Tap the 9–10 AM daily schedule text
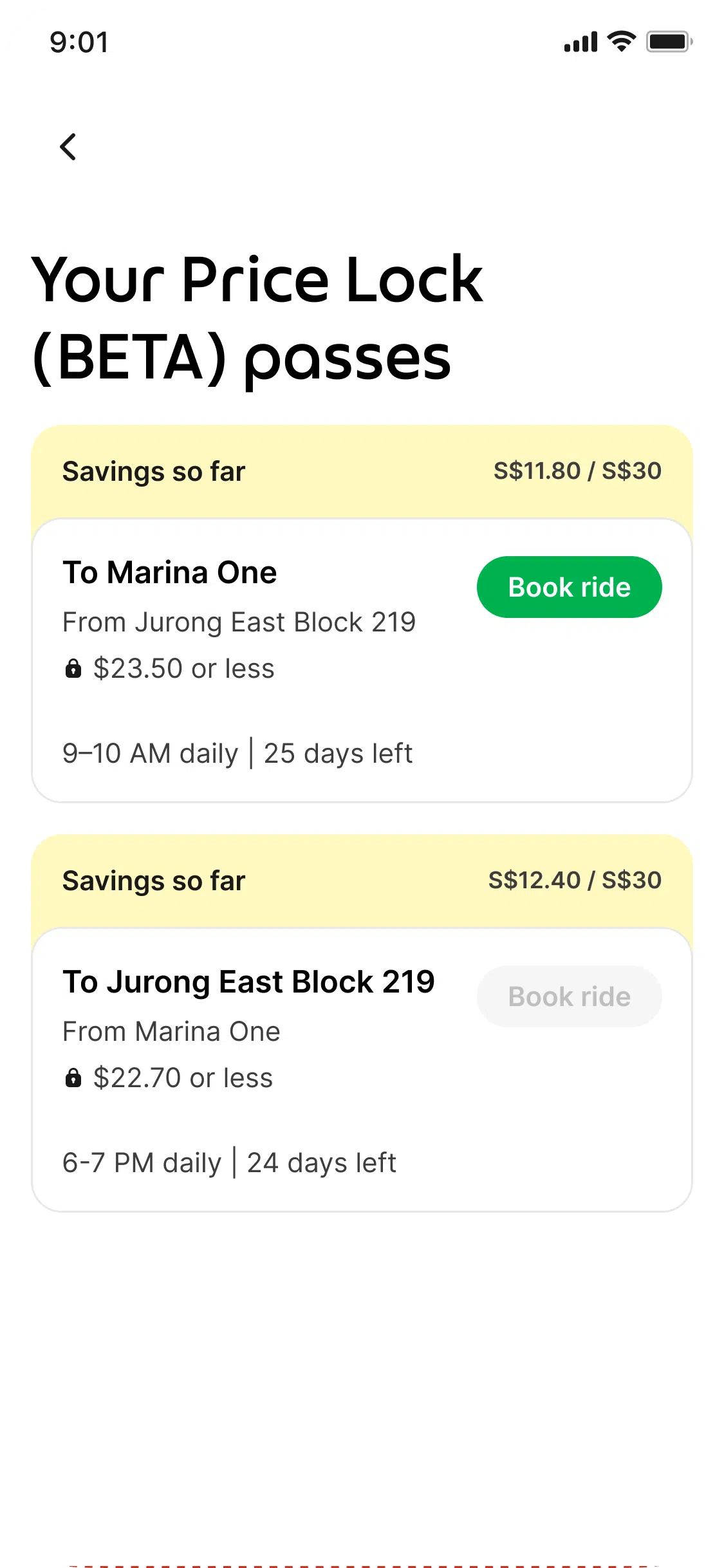The height and width of the screenshot is (1568, 724). (x=151, y=754)
